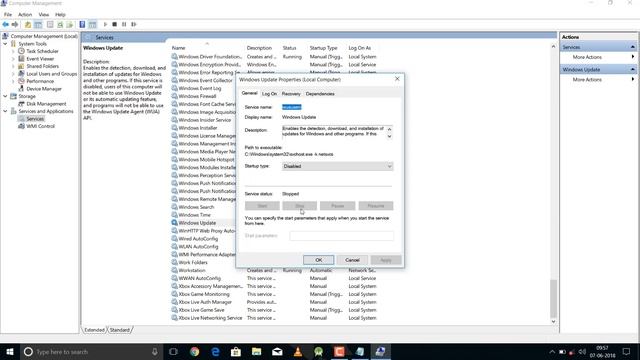Click the Pause Service toolbar icon
The image size is (640, 360).
coord(124,24)
